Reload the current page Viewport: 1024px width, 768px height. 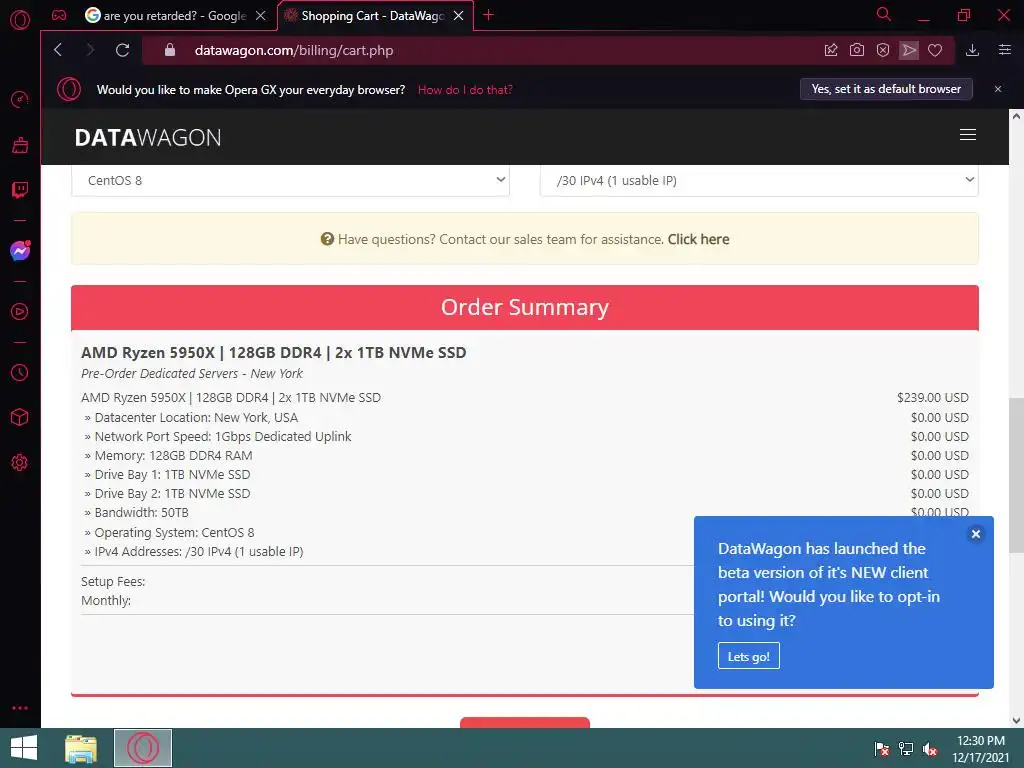[122, 50]
